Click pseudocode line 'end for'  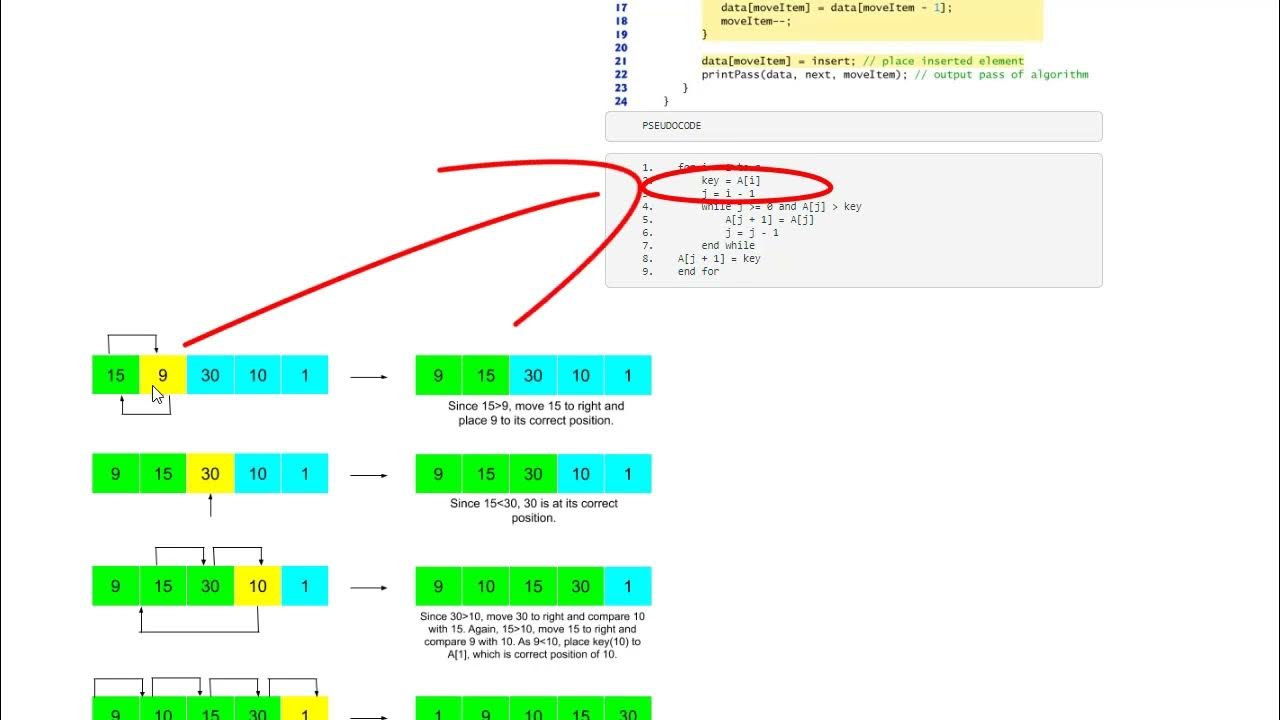click(698, 272)
